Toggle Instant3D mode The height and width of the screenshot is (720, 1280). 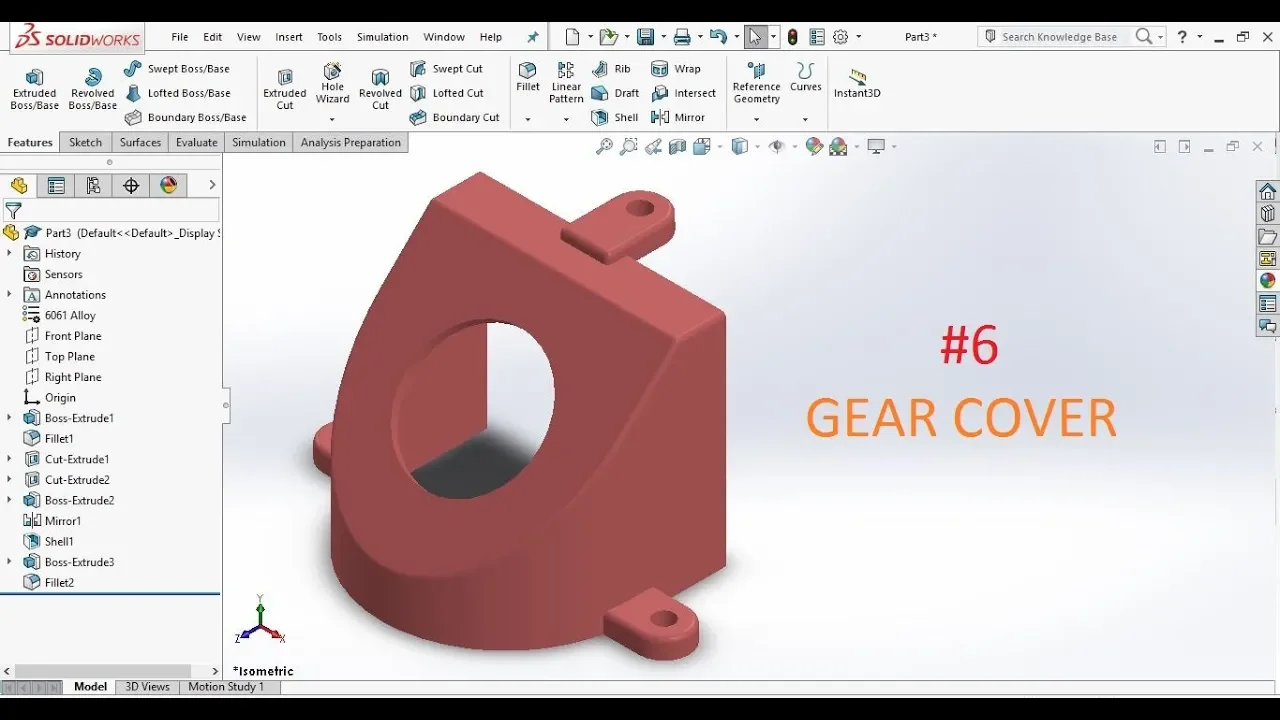pyautogui.click(x=857, y=83)
